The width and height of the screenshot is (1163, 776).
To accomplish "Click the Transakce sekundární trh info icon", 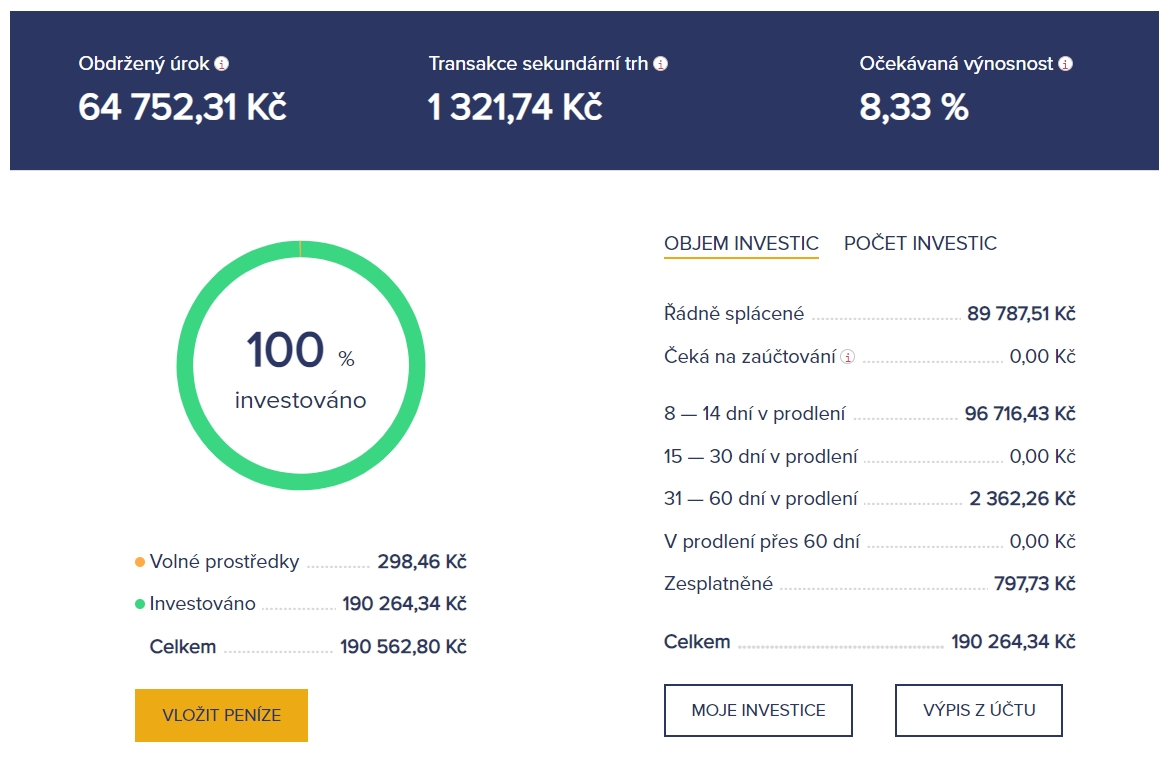I will (x=658, y=61).
